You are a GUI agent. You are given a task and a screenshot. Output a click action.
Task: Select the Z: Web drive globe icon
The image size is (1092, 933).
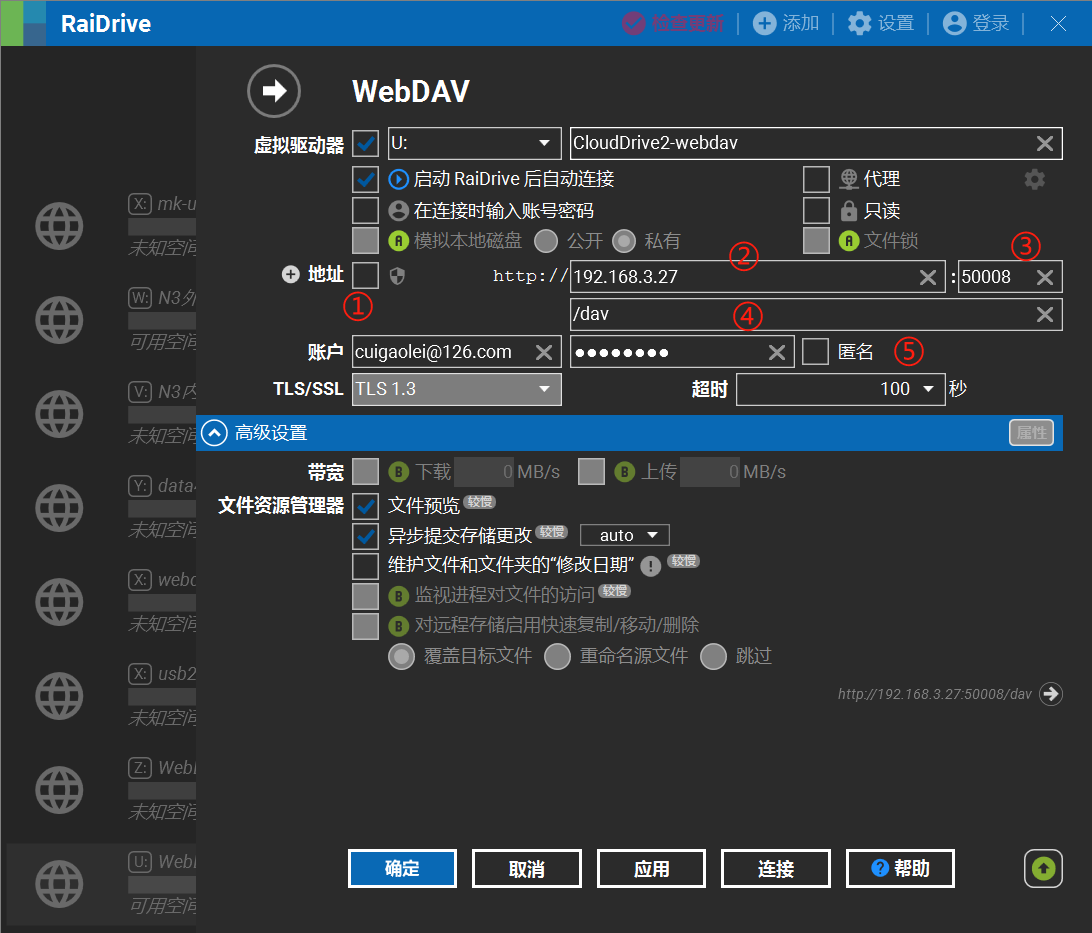click(59, 790)
